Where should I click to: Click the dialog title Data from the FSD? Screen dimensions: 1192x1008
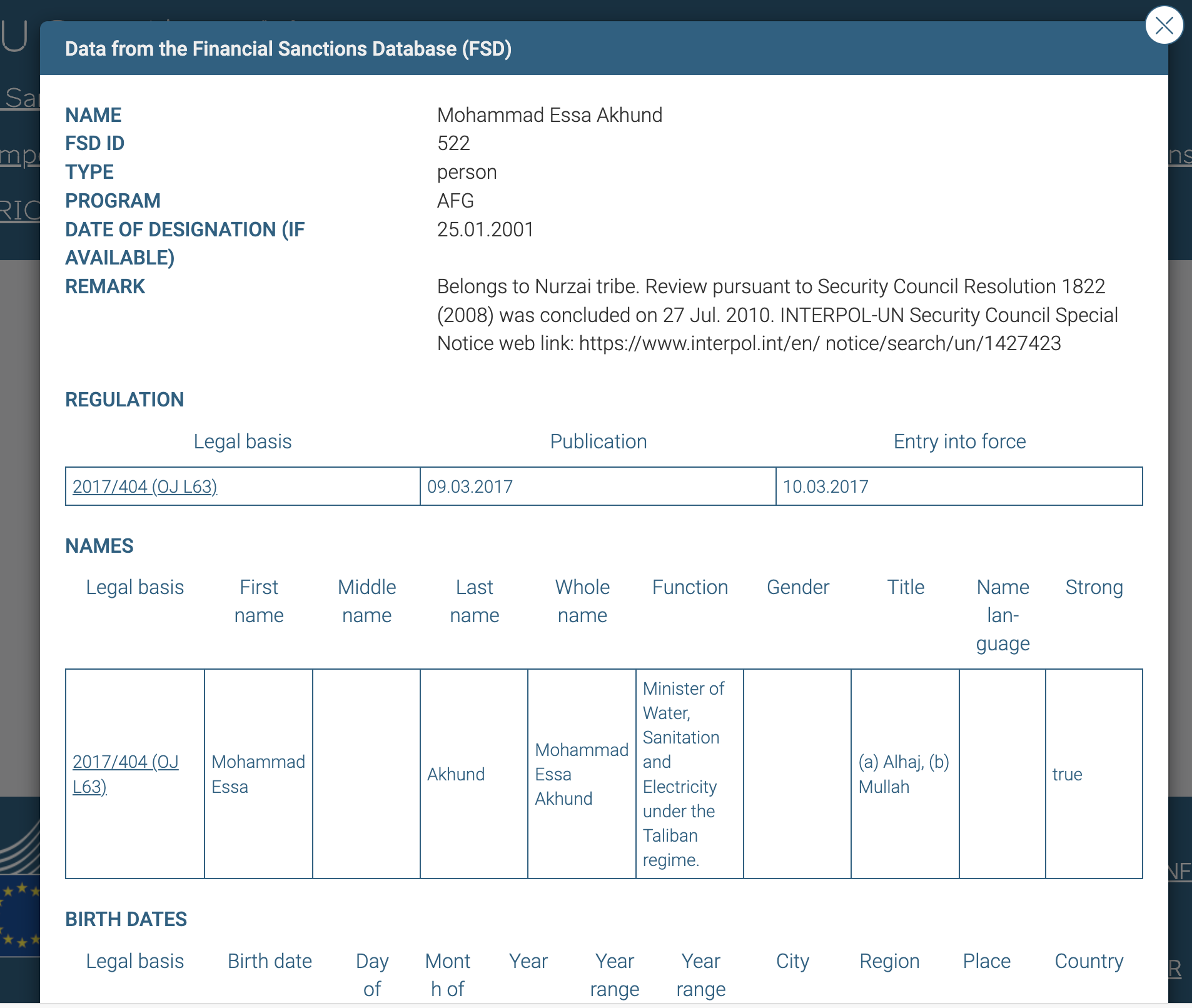(288, 49)
